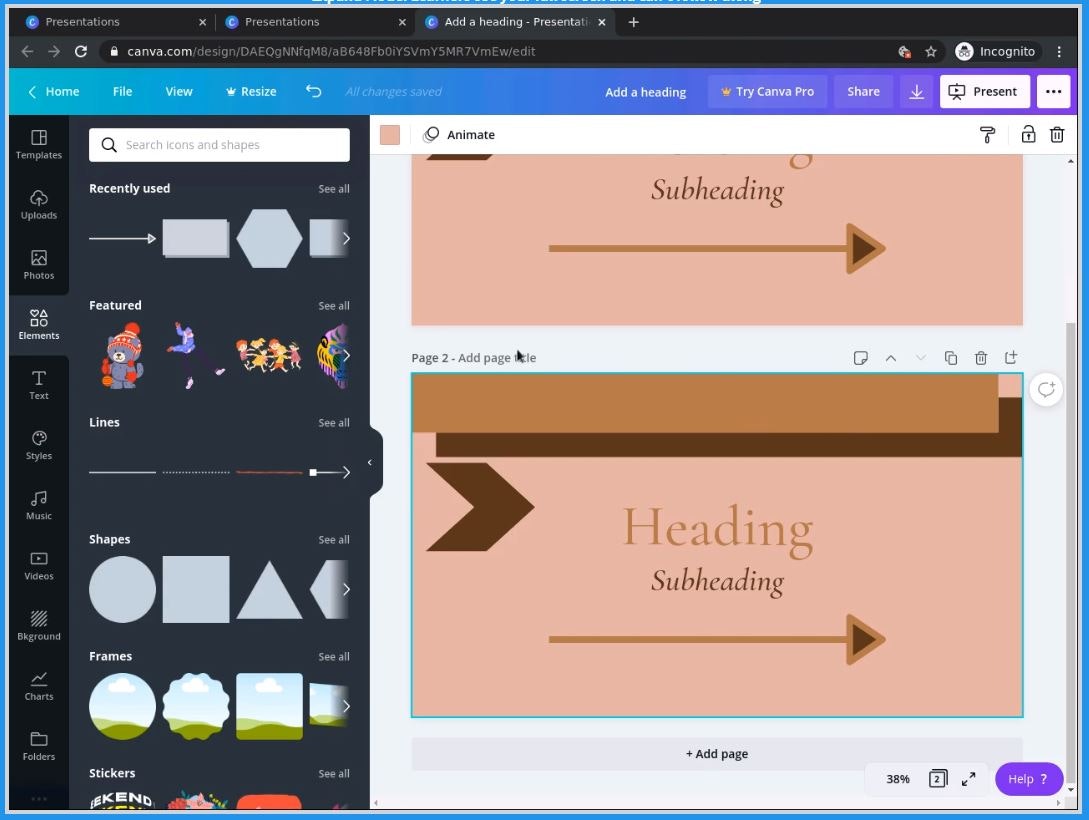The width and height of the screenshot is (1089, 820).
Task: See all Featured elements
Action: 333,306
